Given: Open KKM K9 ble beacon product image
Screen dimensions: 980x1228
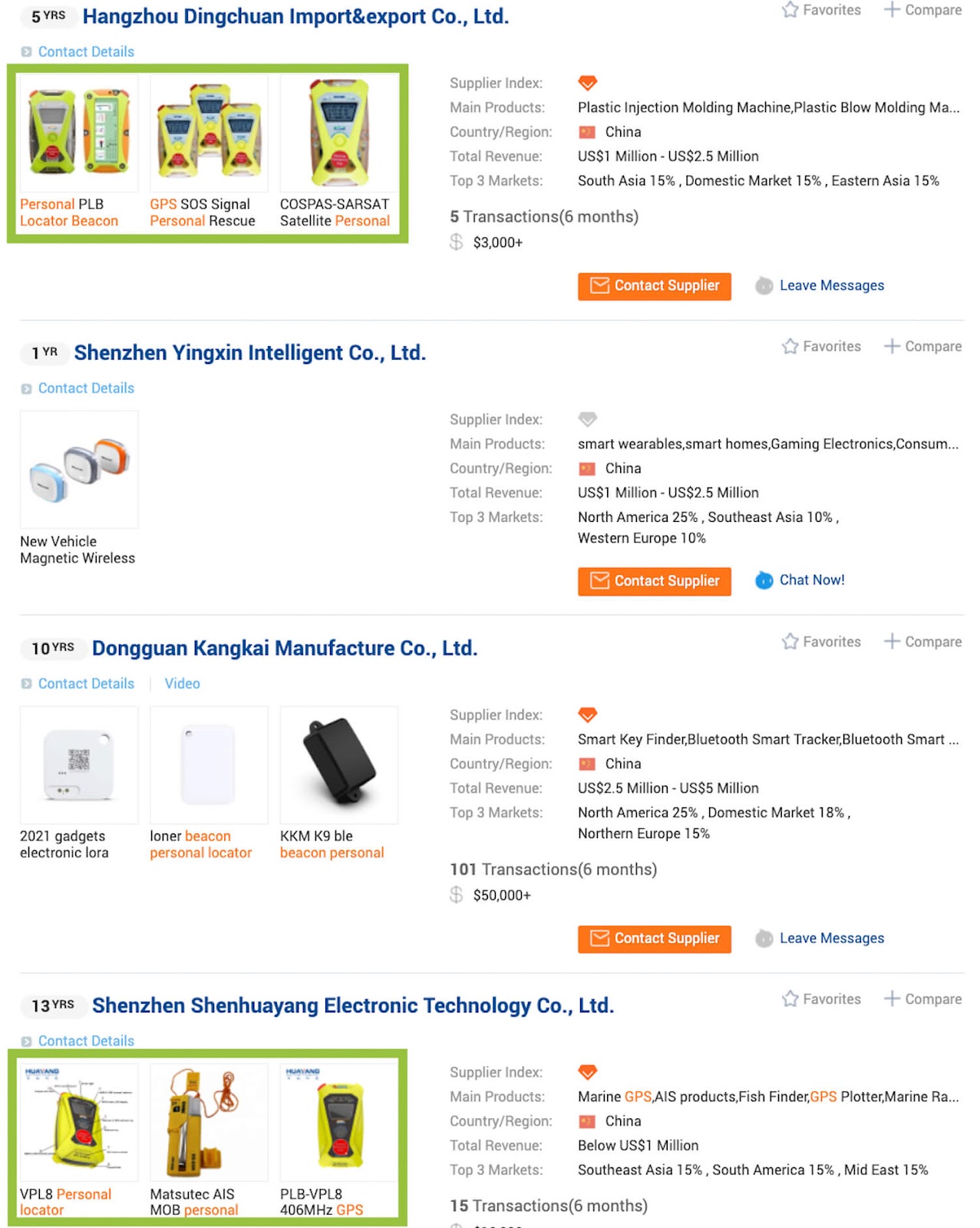Looking at the screenshot, I should click(x=339, y=765).
